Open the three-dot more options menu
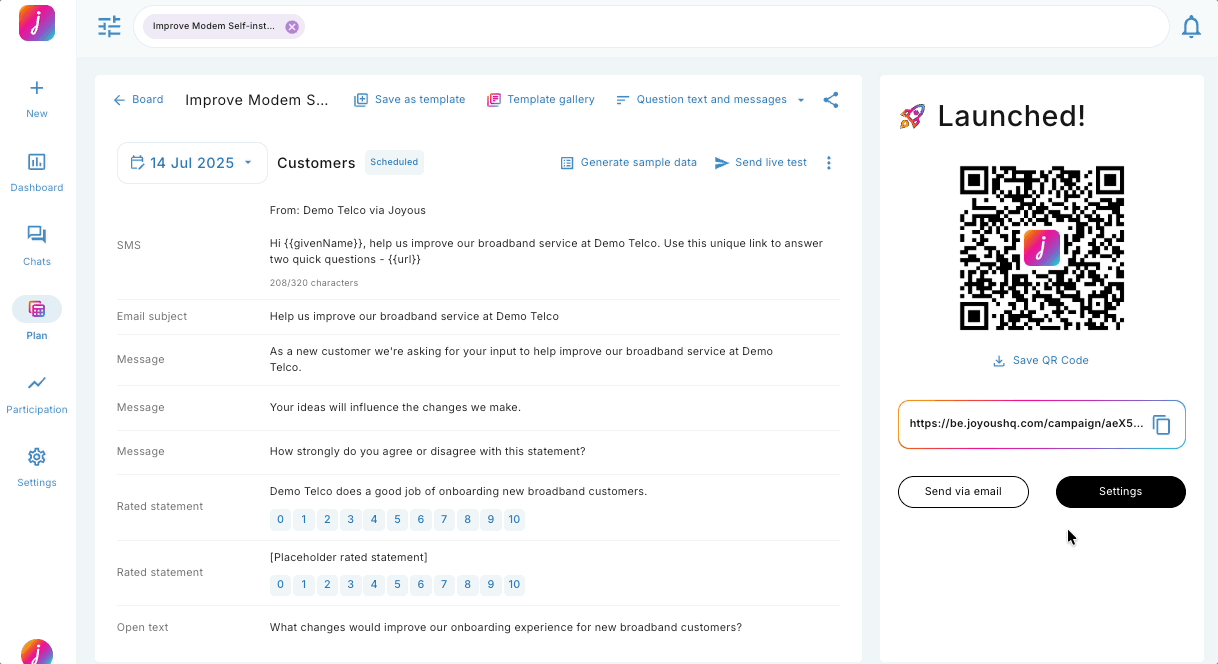This screenshot has height=664, width=1218. [828, 163]
